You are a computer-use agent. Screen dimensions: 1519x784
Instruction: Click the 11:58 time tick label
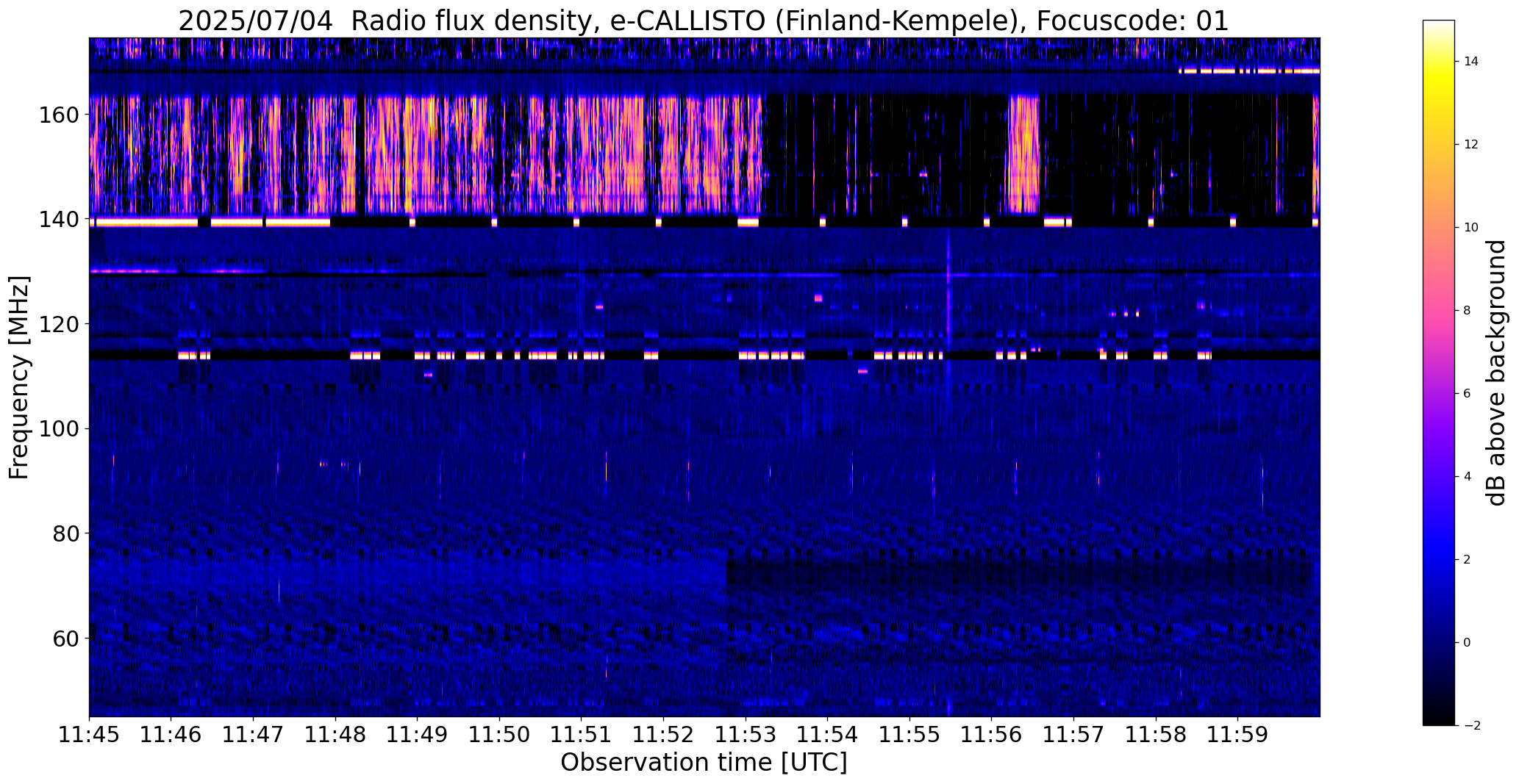click(1155, 735)
